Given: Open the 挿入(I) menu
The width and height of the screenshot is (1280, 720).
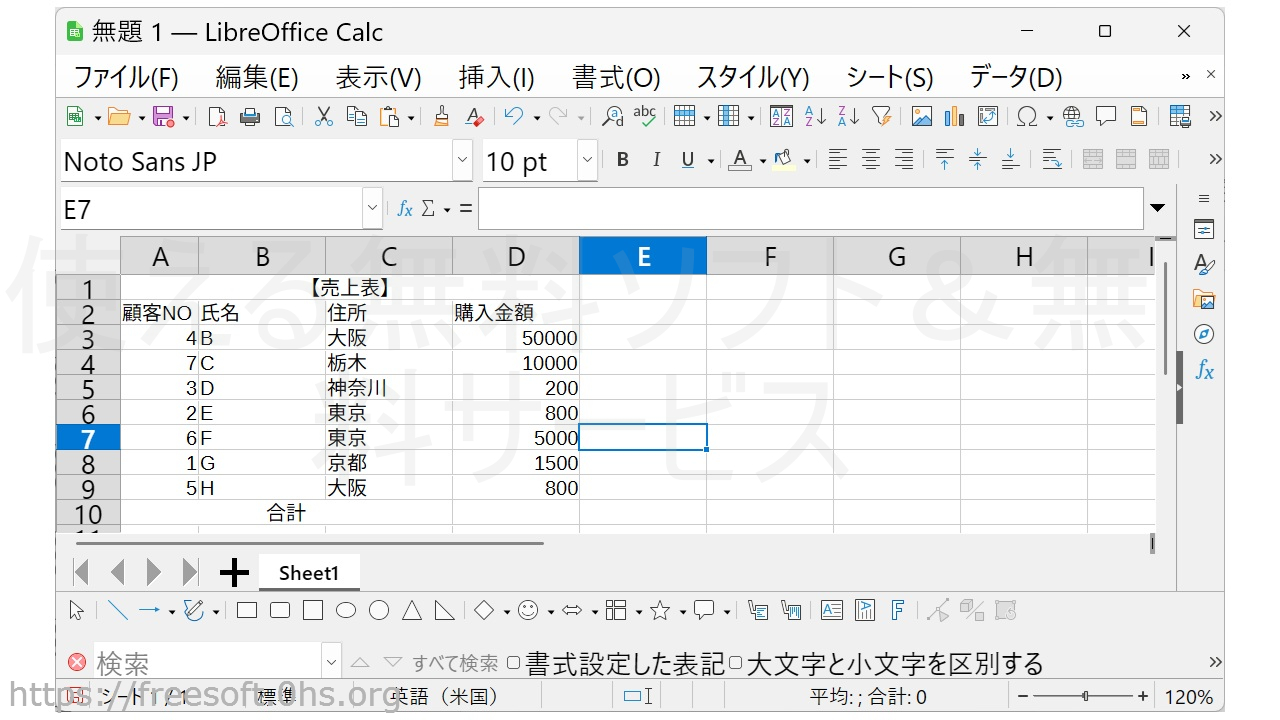Looking at the screenshot, I should [x=496, y=77].
